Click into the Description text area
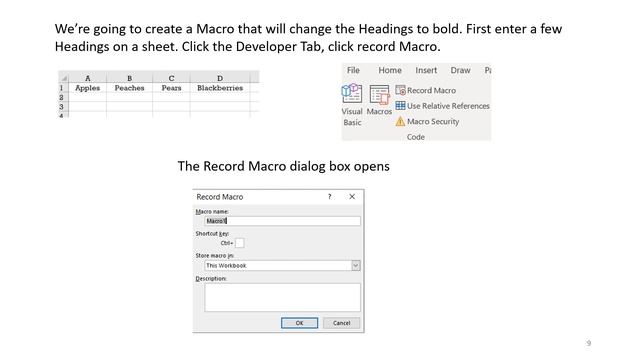Screen dimensions: 640x360 click(282, 297)
